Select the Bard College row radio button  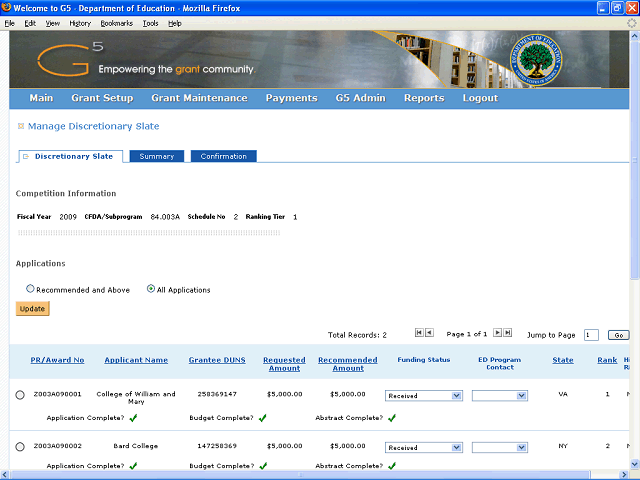(20, 447)
